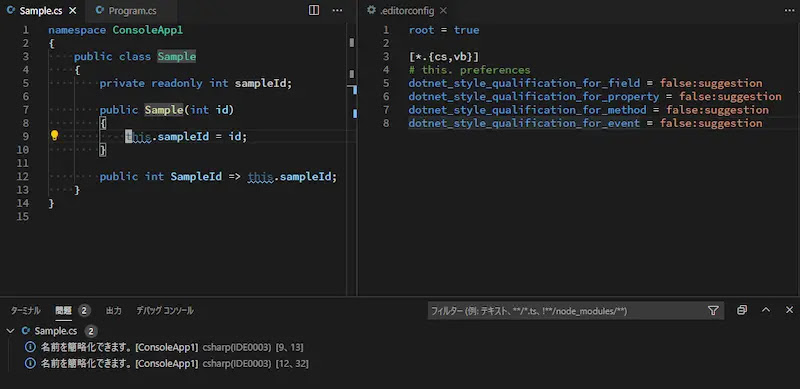Collapse the Sample.cs problems group
Screen dimensions: 800x389
point(10,331)
